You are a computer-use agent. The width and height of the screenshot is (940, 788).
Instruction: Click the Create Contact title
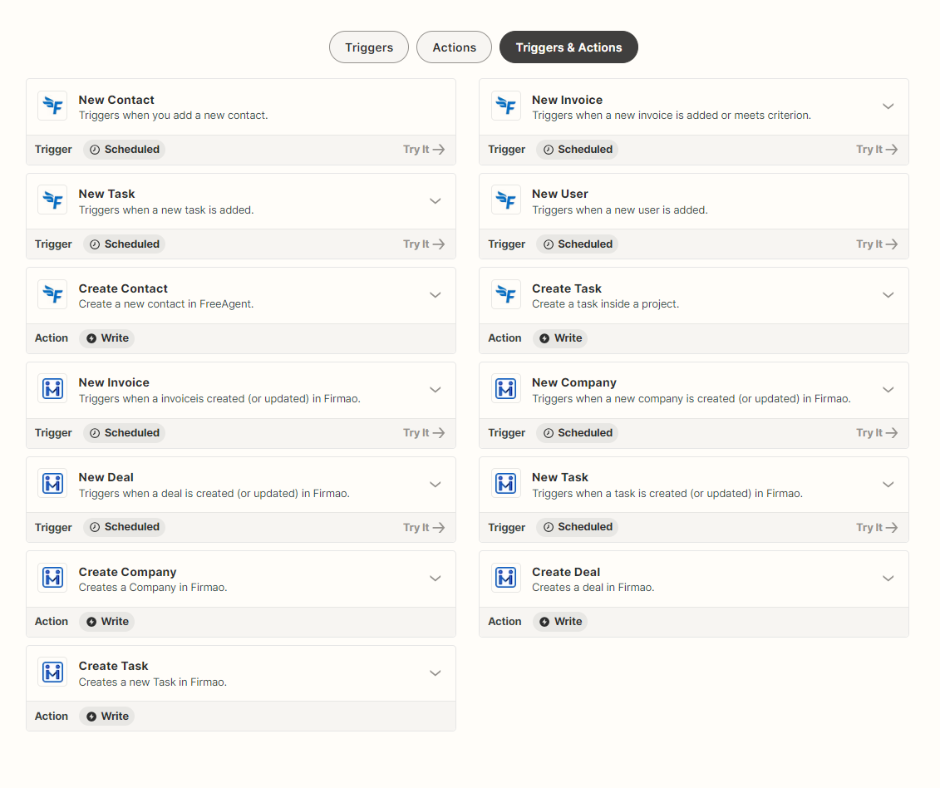click(123, 288)
